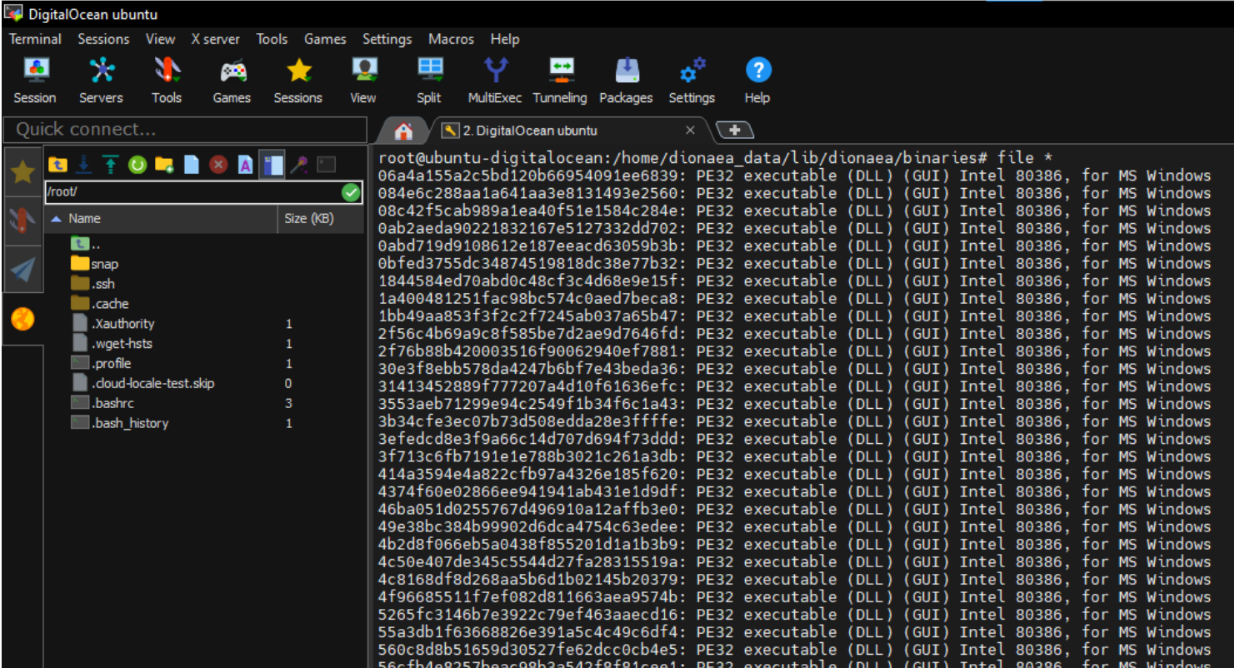Click the new tab plus button
The height and width of the screenshot is (668, 1234).
click(735, 130)
